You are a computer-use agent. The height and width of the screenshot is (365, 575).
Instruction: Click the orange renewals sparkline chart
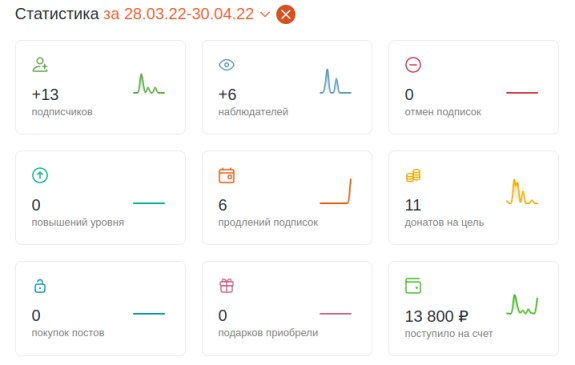[x=336, y=191]
